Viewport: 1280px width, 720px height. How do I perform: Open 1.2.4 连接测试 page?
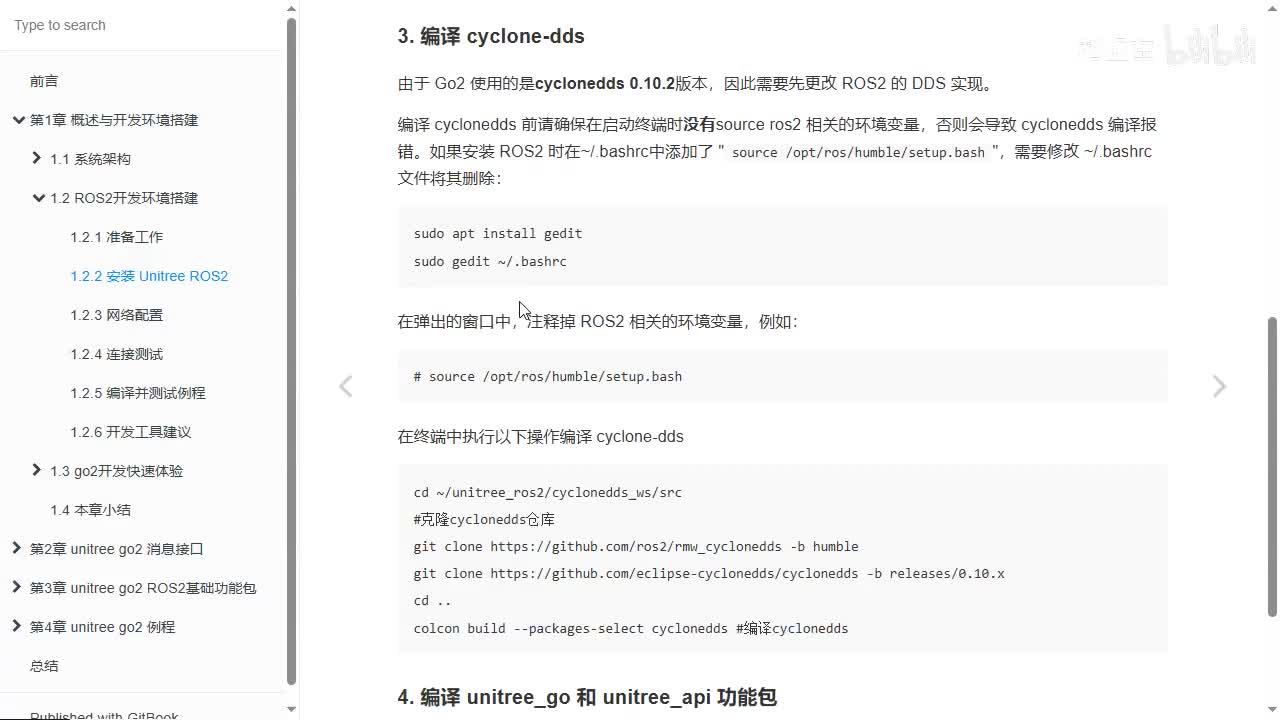click(116, 354)
